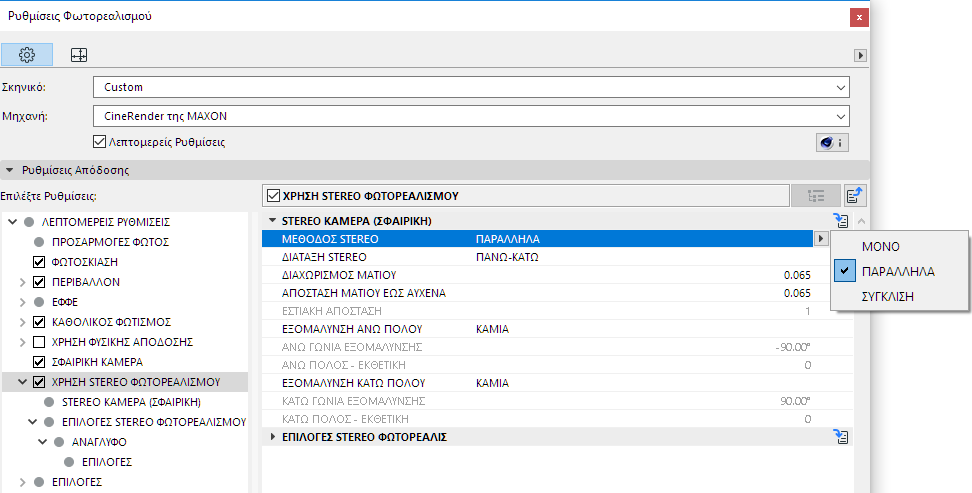Screen dimensions: 972x493
Task: Select the ΕΦΦΕ tree item
Action: point(65,302)
